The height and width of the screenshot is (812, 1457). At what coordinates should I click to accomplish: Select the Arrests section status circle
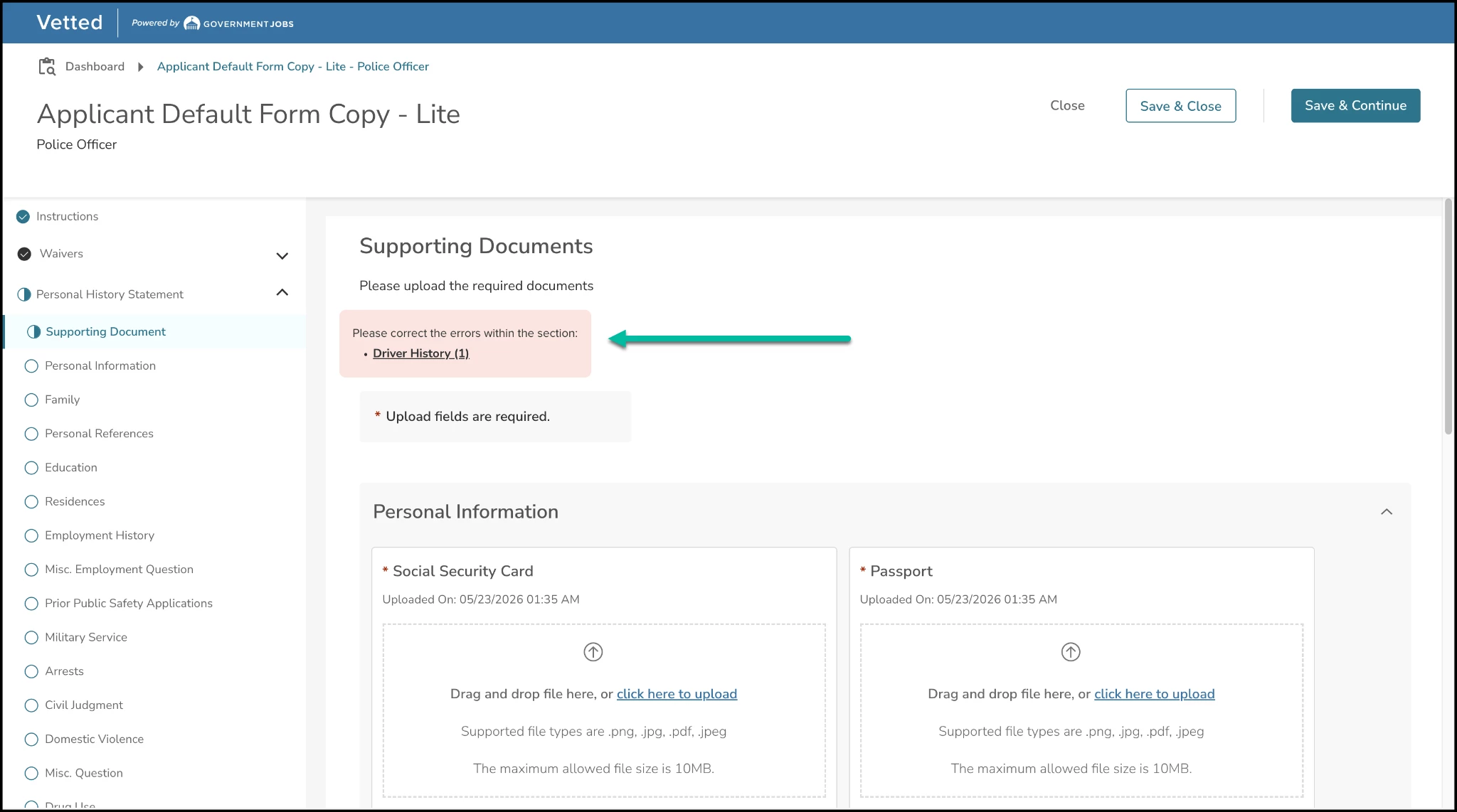(x=31, y=671)
